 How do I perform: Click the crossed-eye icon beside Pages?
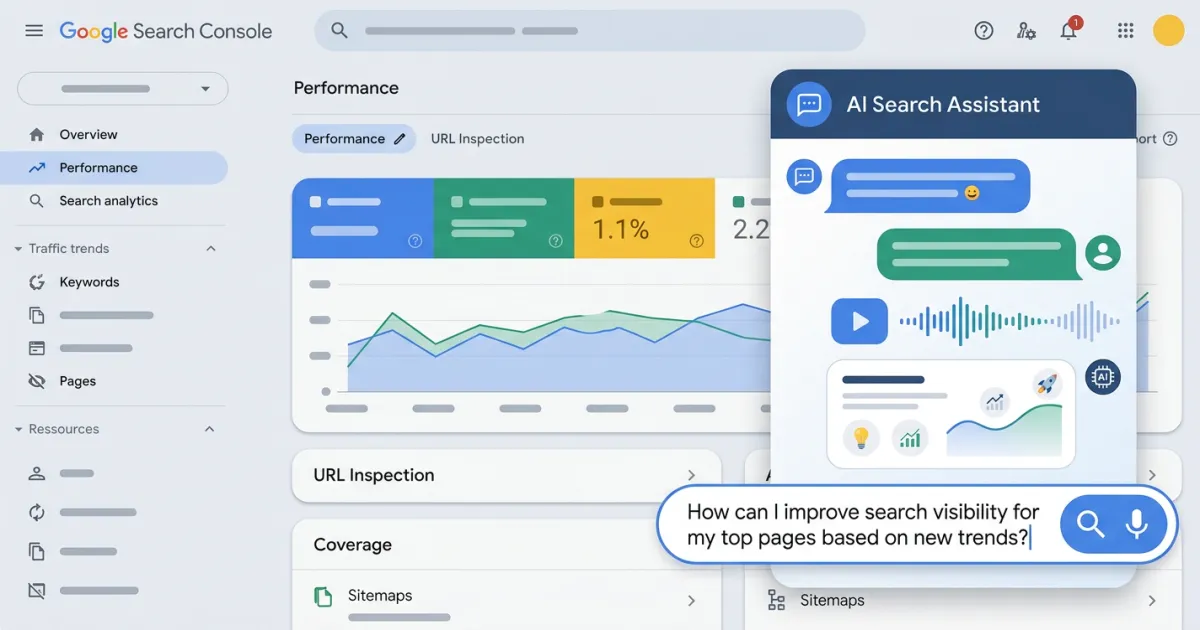tap(37, 381)
